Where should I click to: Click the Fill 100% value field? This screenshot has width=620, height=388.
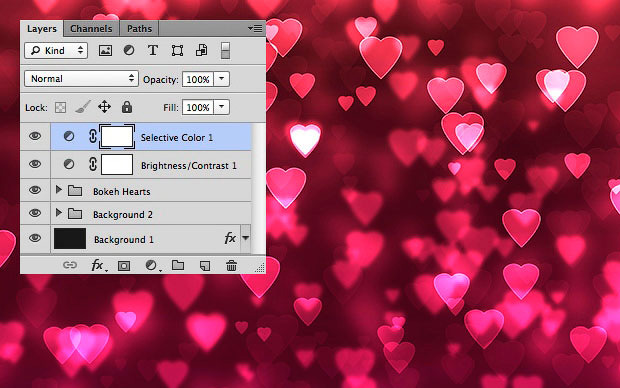pos(198,107)
